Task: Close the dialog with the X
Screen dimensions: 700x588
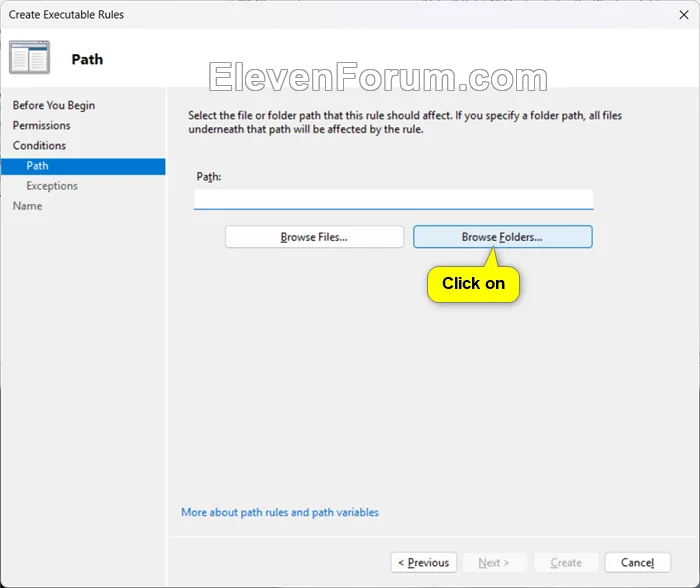Action: click(x=683, y=15)
